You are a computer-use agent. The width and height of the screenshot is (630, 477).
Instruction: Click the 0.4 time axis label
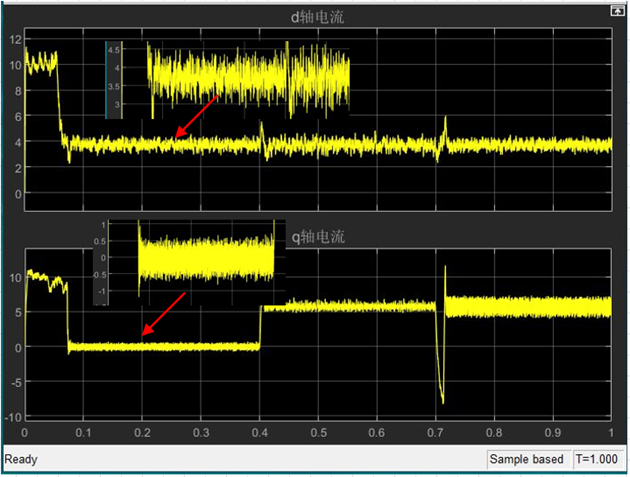pyautogui.click(x=260, y=433)
